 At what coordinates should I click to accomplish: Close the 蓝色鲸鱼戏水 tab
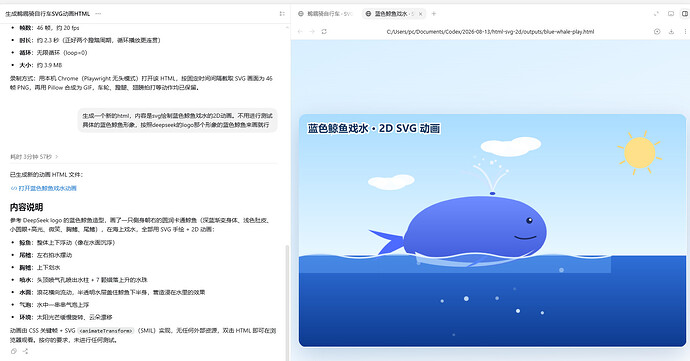click(x=421, y=14)
